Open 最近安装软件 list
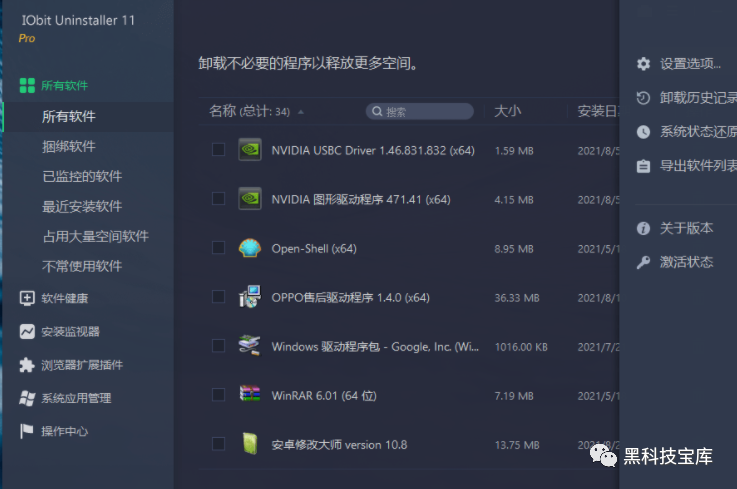737x489 pixels. pyautogui.click(x=82, y=206)
